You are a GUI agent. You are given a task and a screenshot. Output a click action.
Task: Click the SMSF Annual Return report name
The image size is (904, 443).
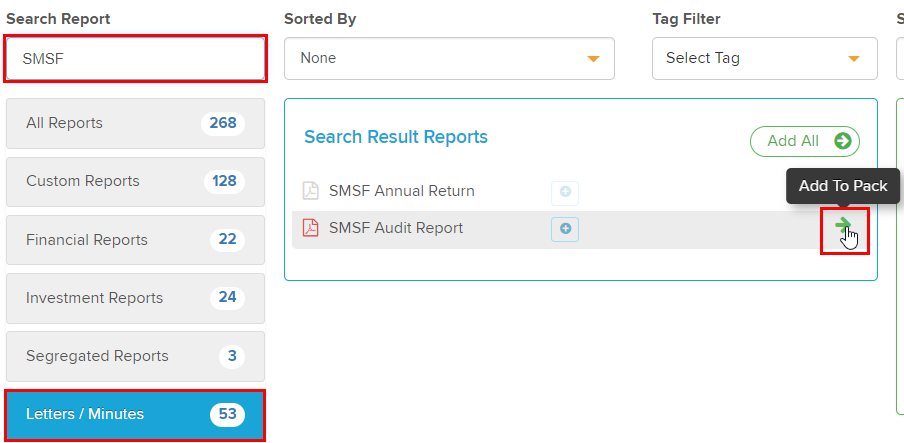[x=401, y=191]
